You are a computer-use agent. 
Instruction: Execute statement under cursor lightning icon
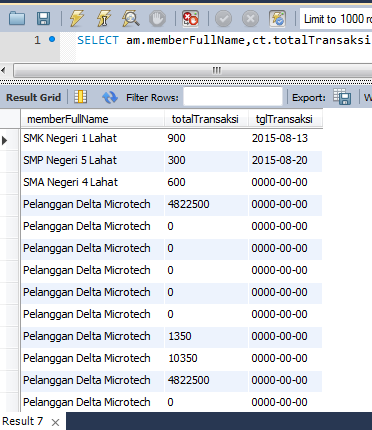[104, 18]
